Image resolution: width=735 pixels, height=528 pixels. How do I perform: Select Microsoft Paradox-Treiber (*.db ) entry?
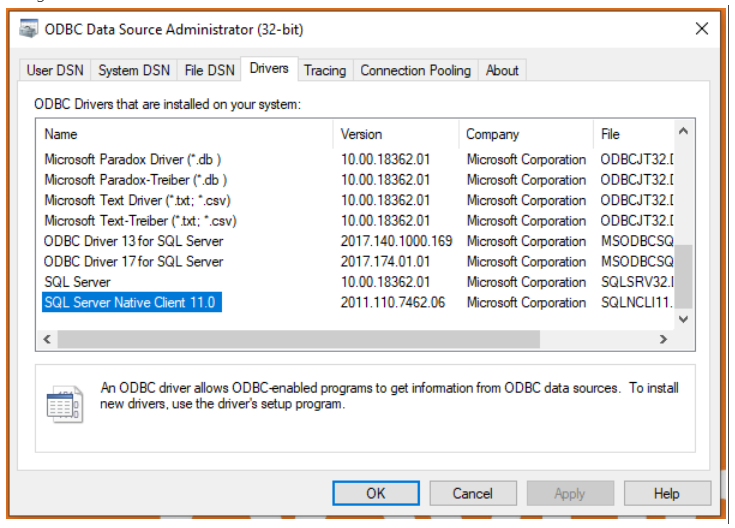(135, 180)
